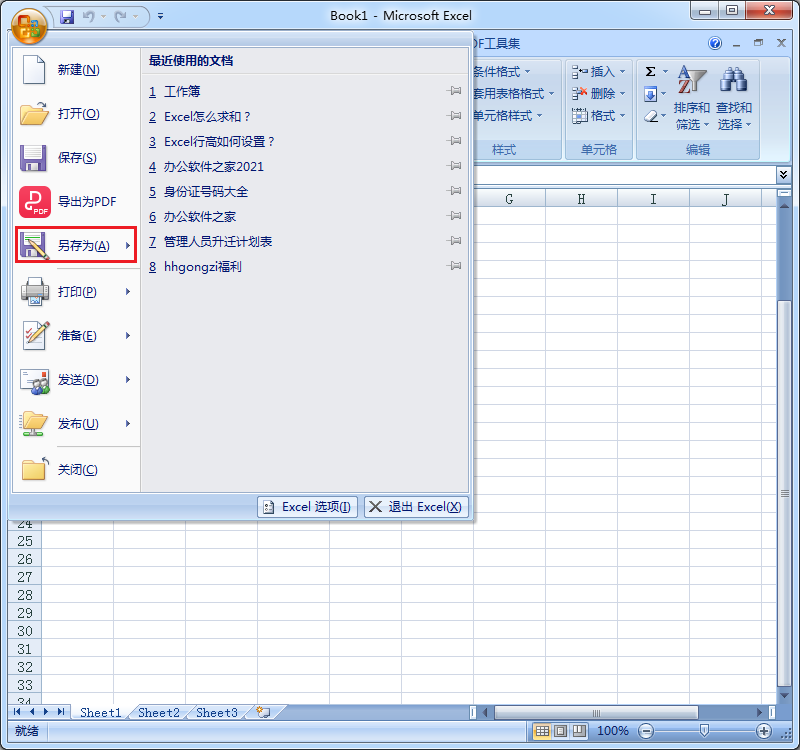Image resolution: width=800 pixels, height=750 pixels.
Task: Pin Excel行高如何设置？ to recent list
Action: tap(454, 141)
